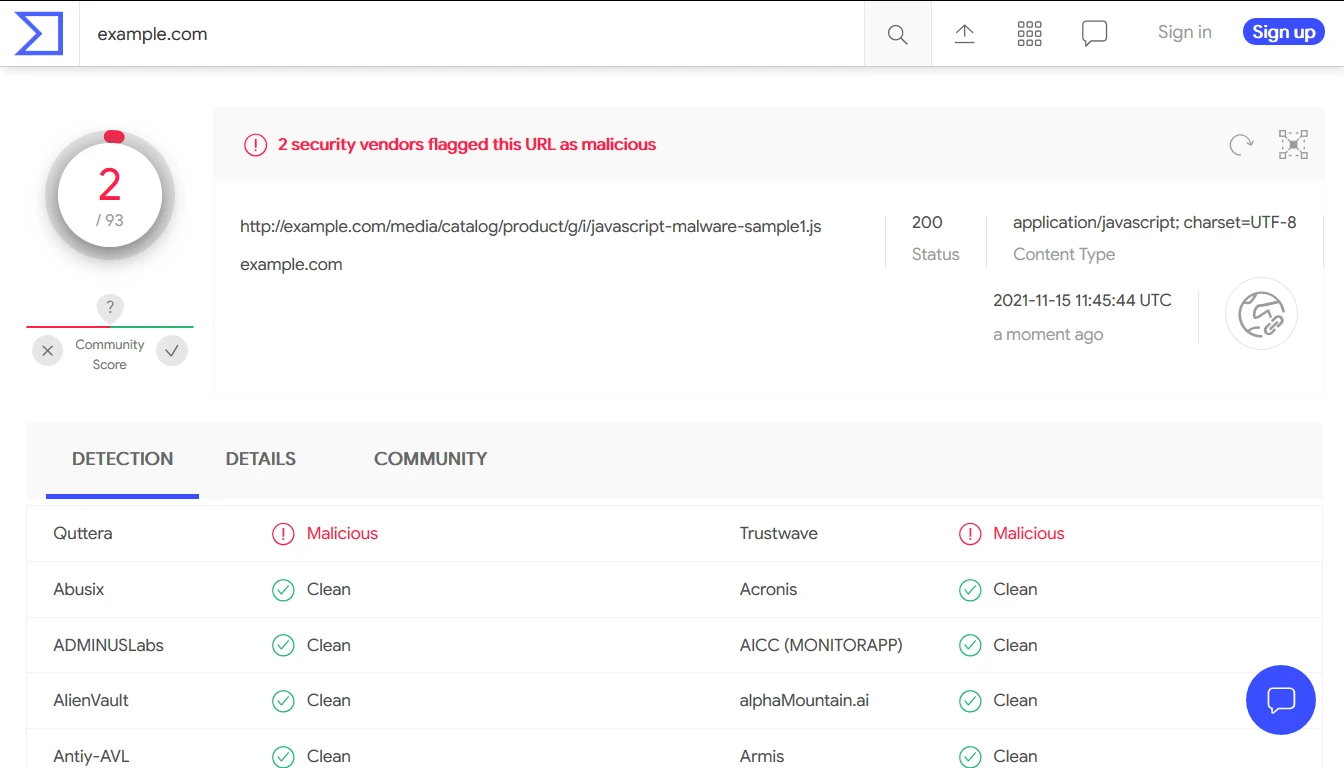Open the floating chat bubble button

click(1280, 700)
